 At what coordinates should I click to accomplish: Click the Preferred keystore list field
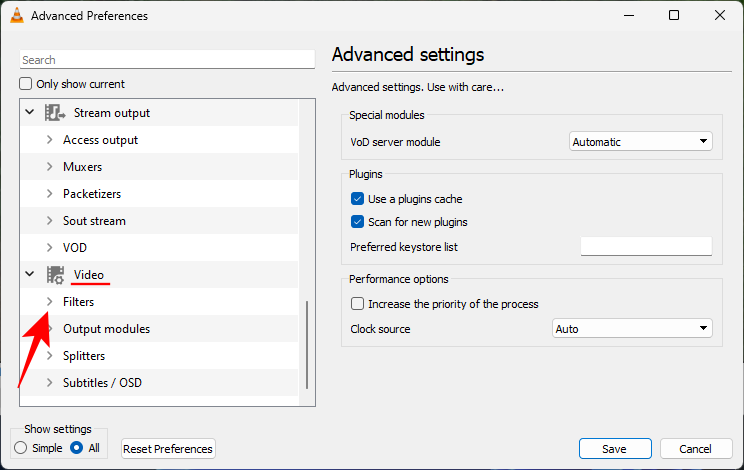(646, 247)
